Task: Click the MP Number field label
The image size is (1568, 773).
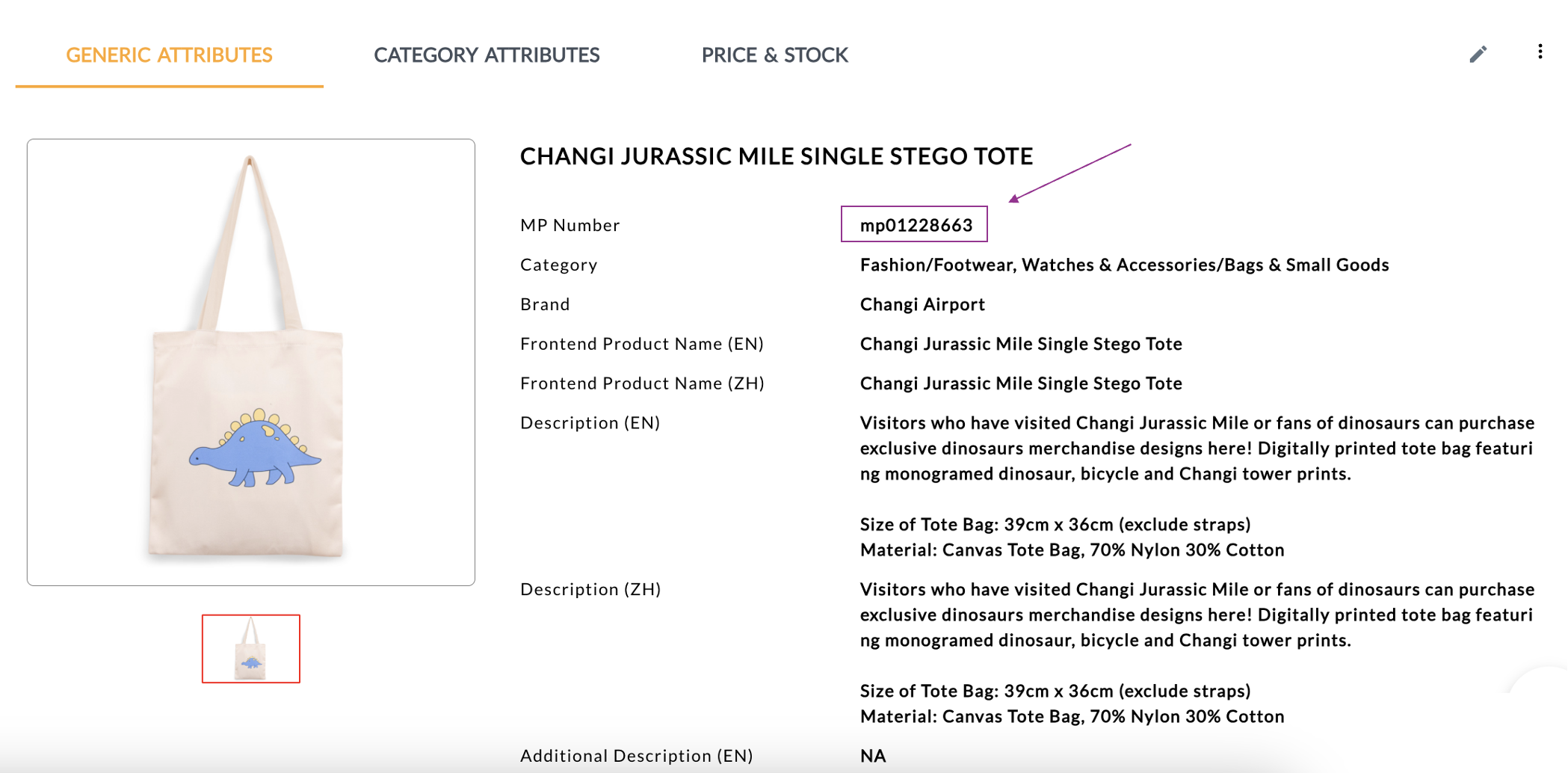Action: 570,225
